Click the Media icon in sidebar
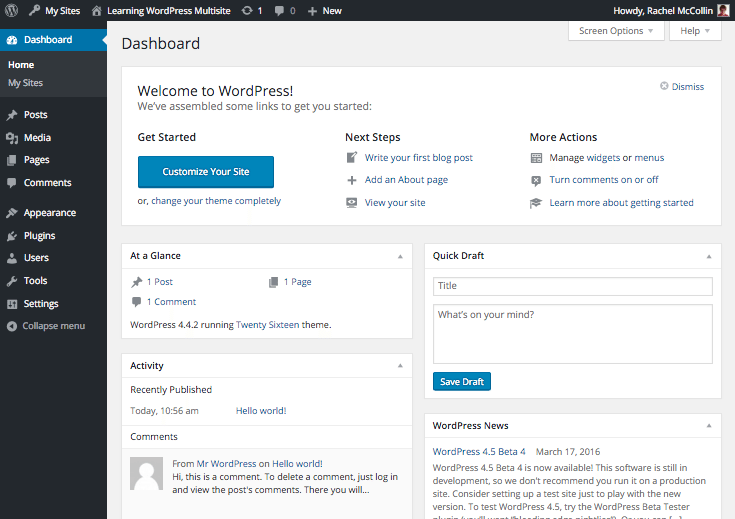The width and height of the screenshot is (735, 519). (x=12, y=138)
